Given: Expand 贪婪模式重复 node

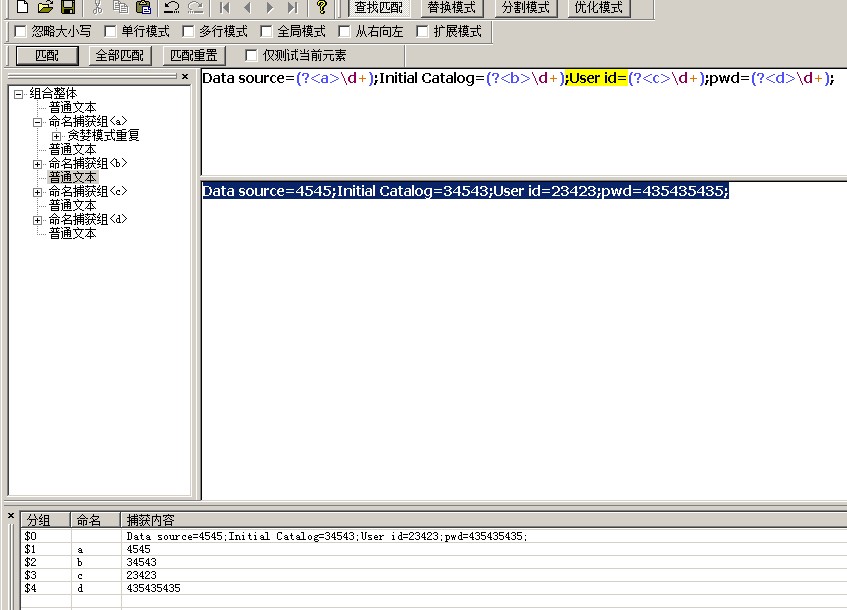Looking at the screenshot, I should [56, 136].
